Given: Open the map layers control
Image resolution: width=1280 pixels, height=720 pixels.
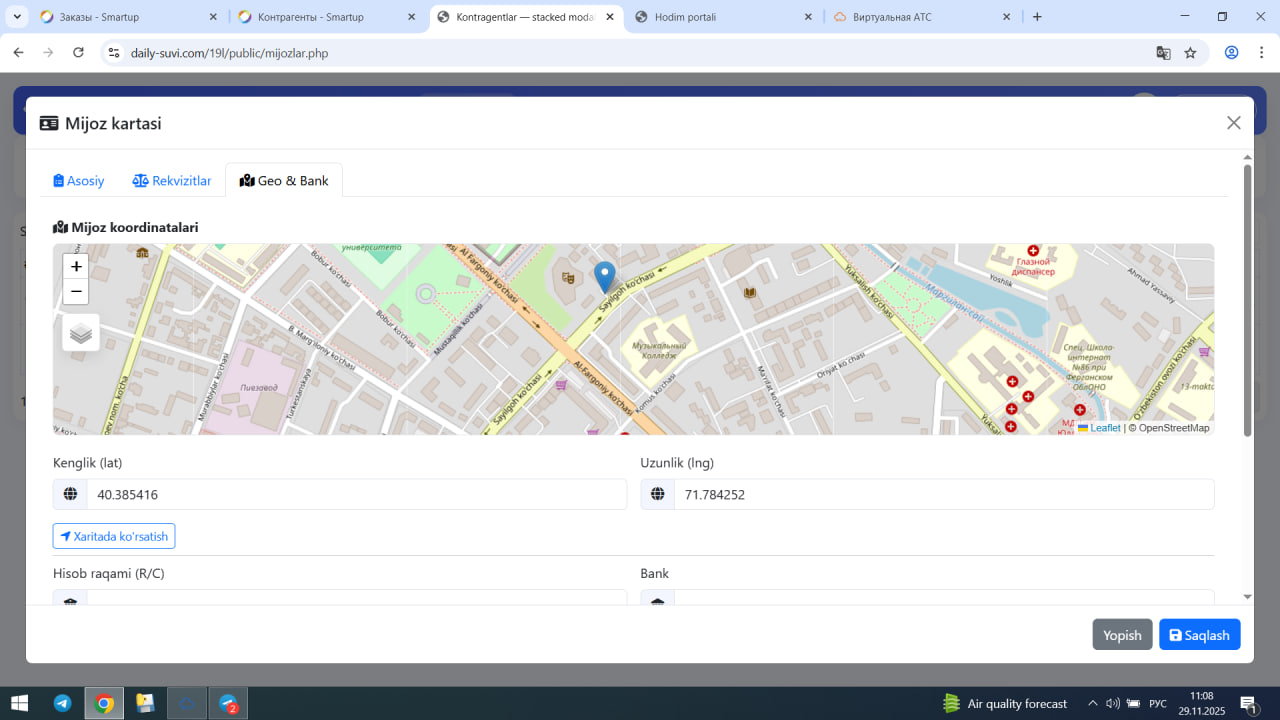Looking at the screenshot, I should coord(81,333).
